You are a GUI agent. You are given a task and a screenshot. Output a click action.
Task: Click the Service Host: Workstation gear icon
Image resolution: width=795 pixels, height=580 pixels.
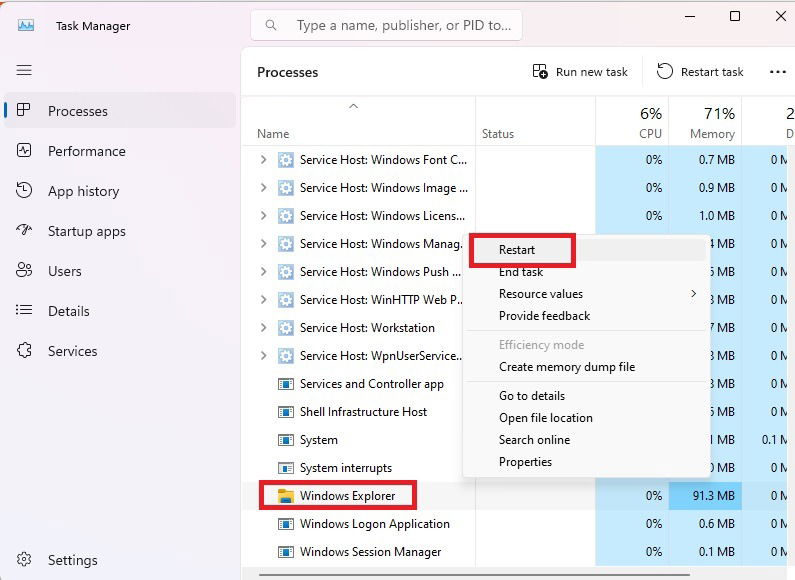[x=286, y=328]
